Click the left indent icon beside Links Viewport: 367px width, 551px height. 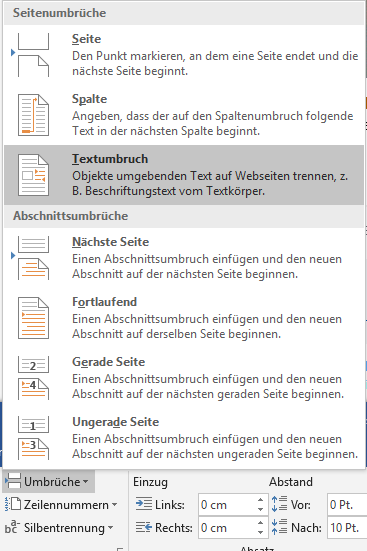(x=144, y=505)
